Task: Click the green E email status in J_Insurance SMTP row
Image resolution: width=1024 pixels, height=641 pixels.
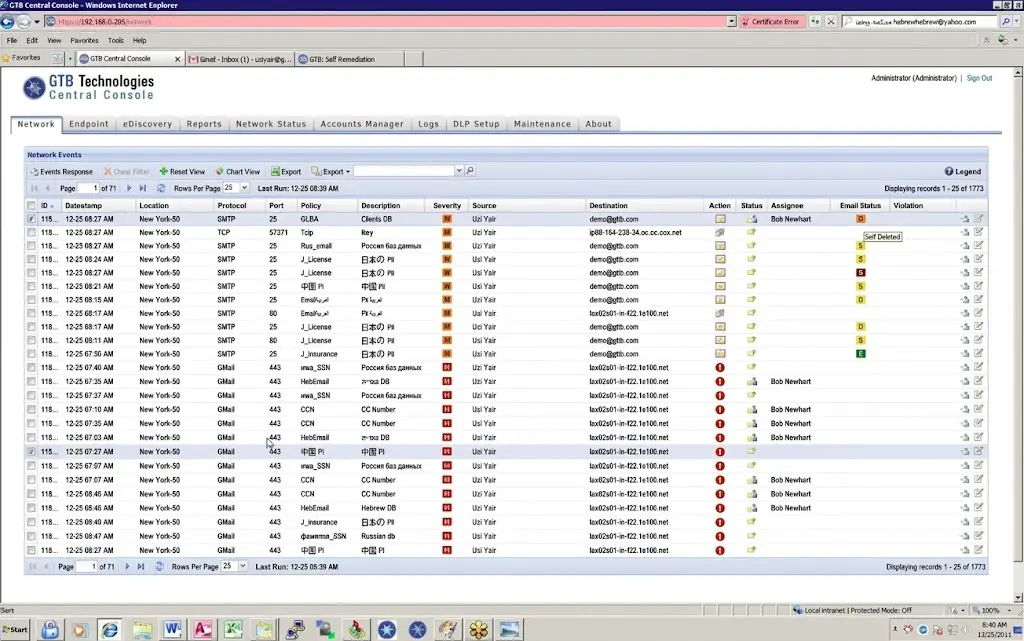Action: pos(861,354)
